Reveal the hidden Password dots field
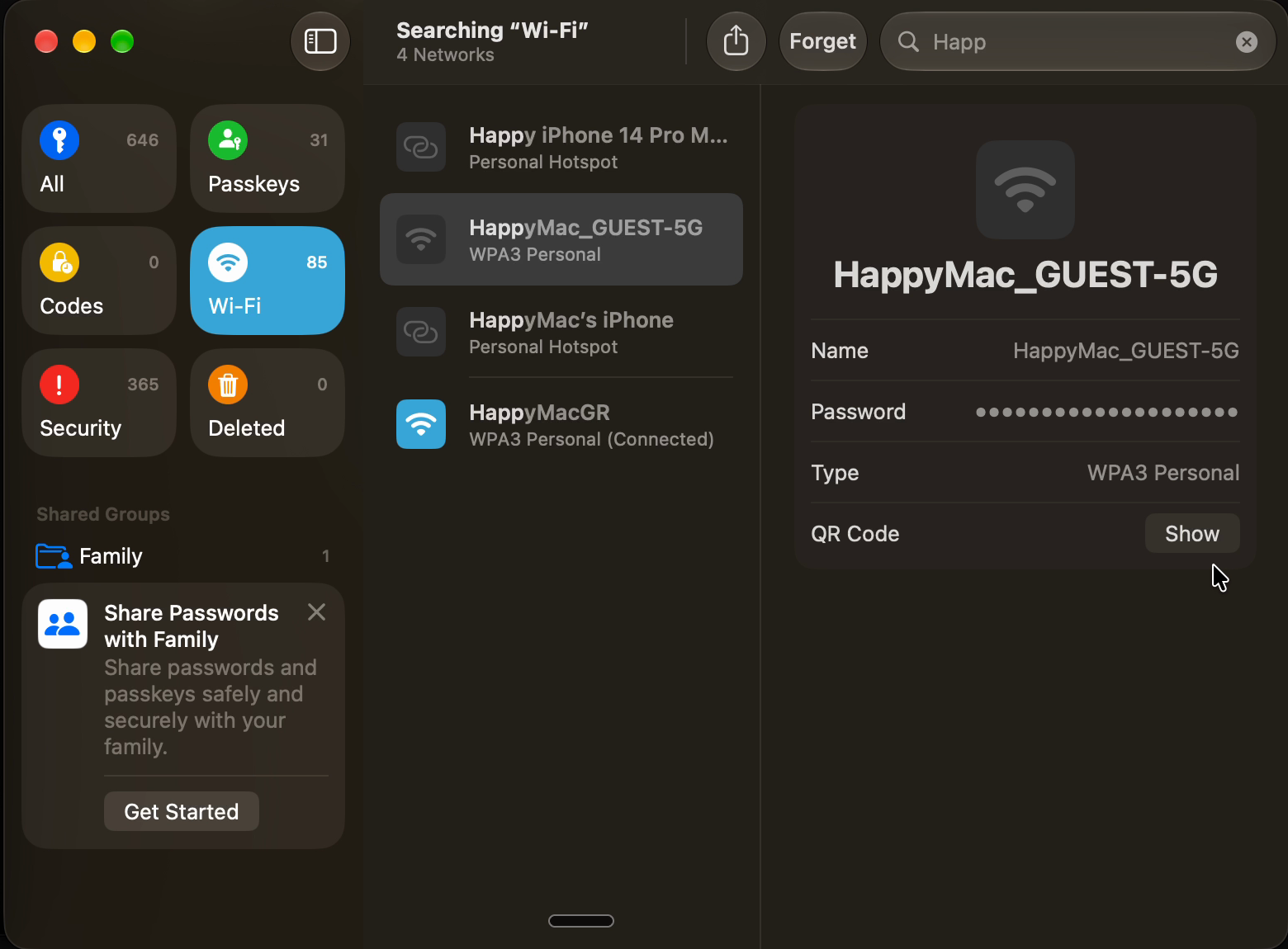 (1106, 412)
